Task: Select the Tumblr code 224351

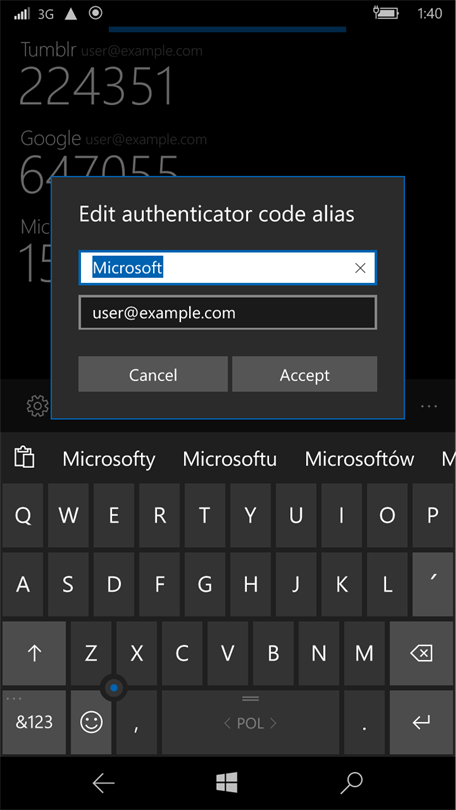Action: point(97,85)
